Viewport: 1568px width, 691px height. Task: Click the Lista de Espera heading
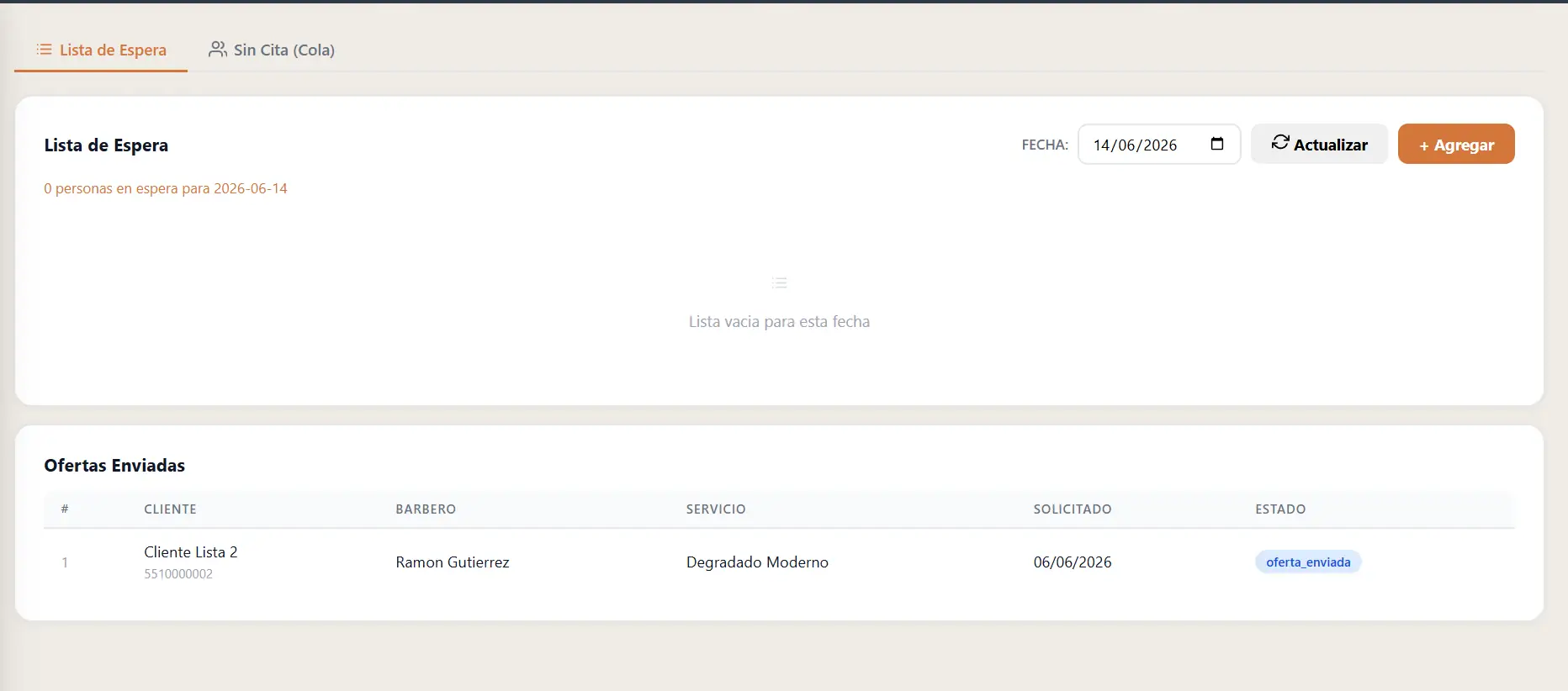106,145
